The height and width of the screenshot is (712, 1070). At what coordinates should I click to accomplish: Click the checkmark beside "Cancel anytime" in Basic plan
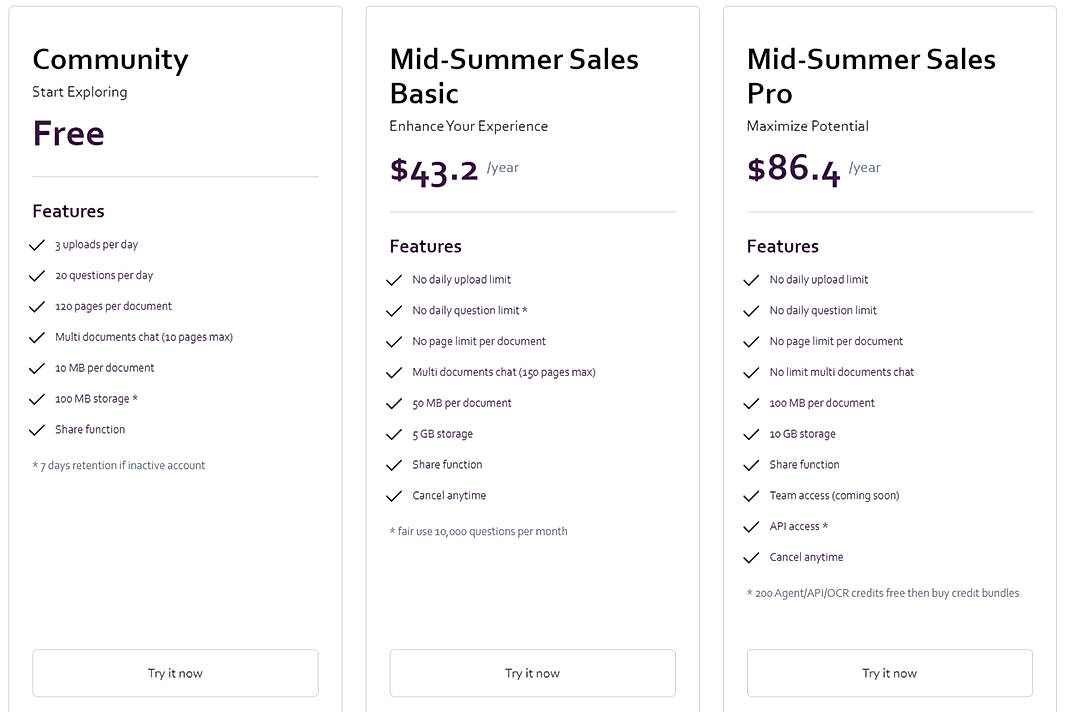pos(394,496)
